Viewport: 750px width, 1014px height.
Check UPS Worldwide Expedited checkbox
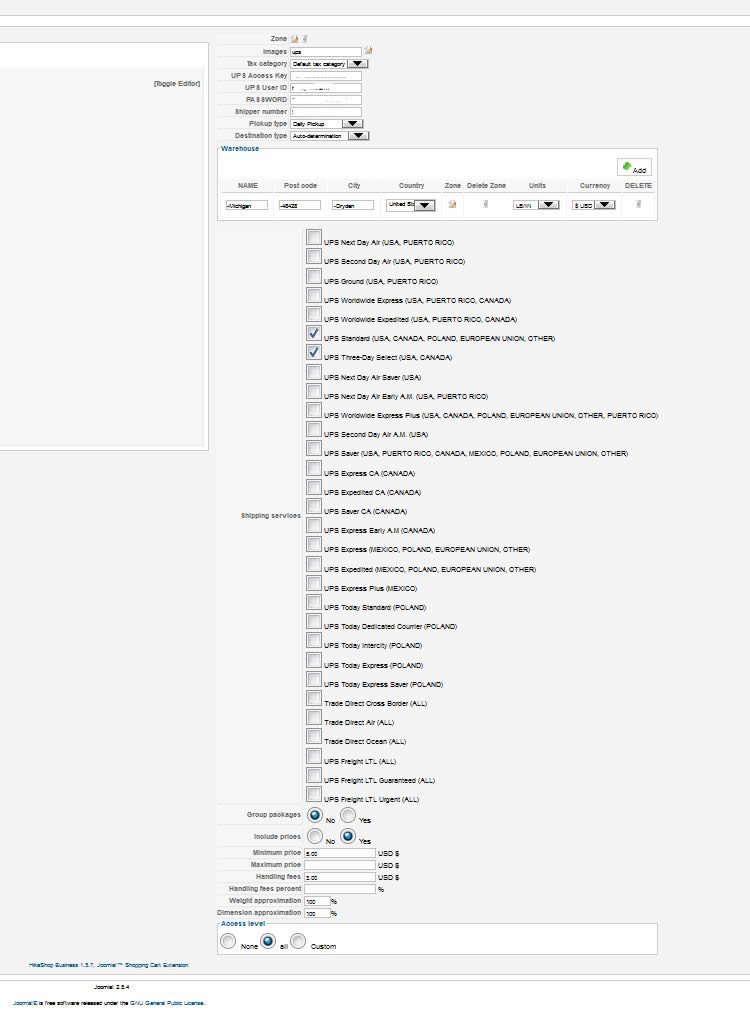[314, 314]
